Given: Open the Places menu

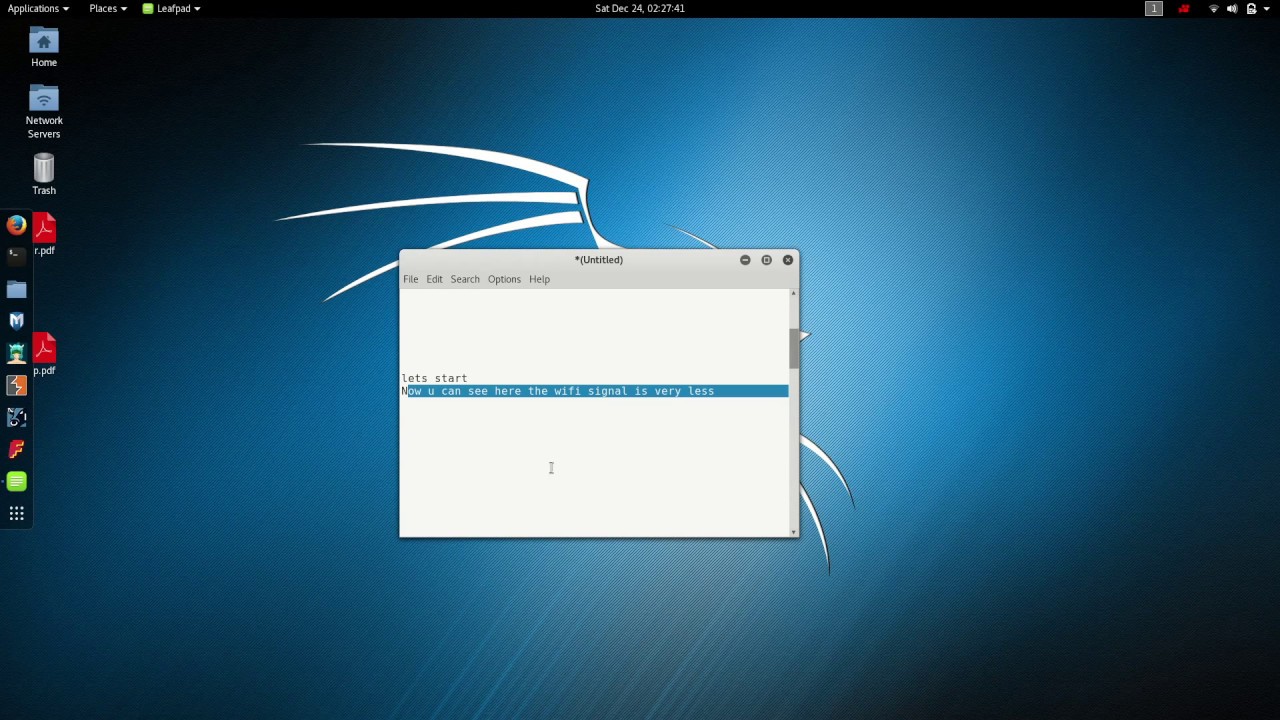Looking at the screenshot, I should [x=108, y=8].
